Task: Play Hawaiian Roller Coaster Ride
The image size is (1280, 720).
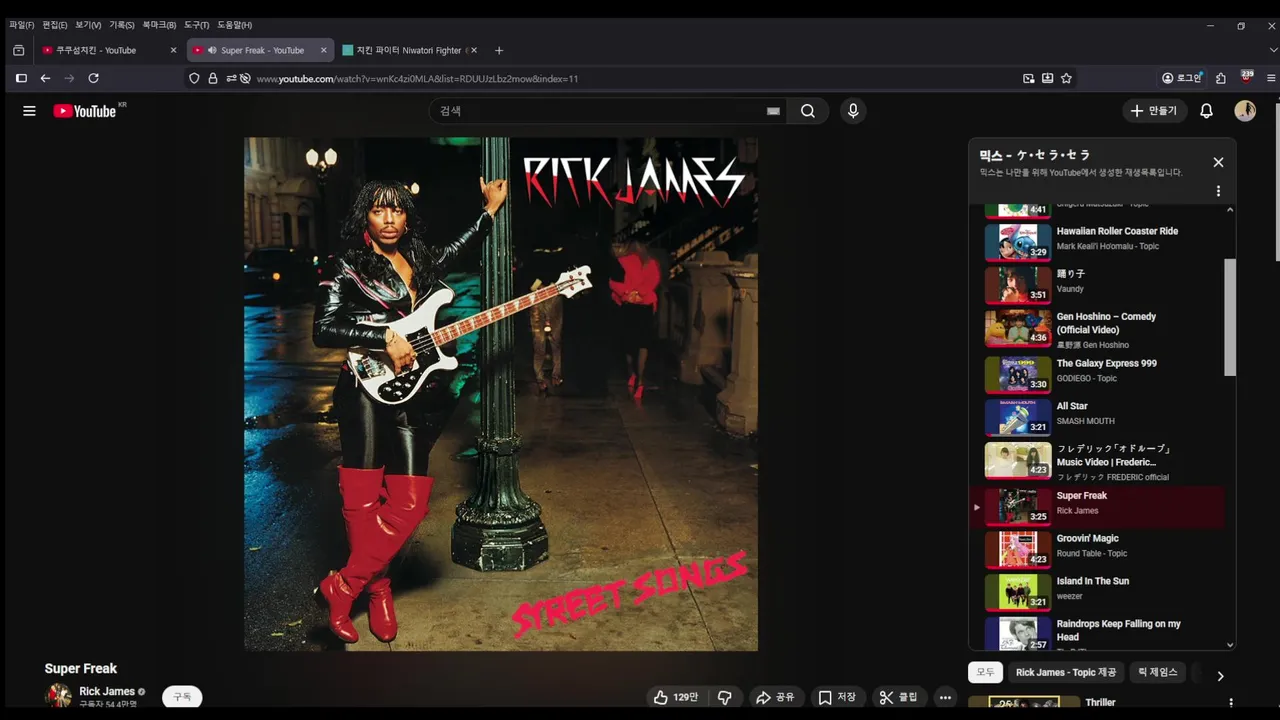Action: click(x=1097, y=241)
